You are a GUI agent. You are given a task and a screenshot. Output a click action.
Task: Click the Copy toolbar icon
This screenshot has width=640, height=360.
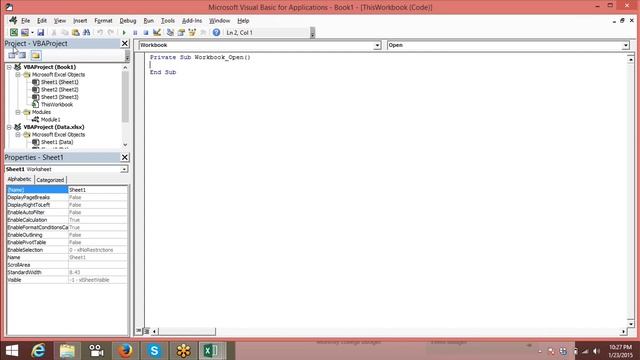(x=64, y=32)
